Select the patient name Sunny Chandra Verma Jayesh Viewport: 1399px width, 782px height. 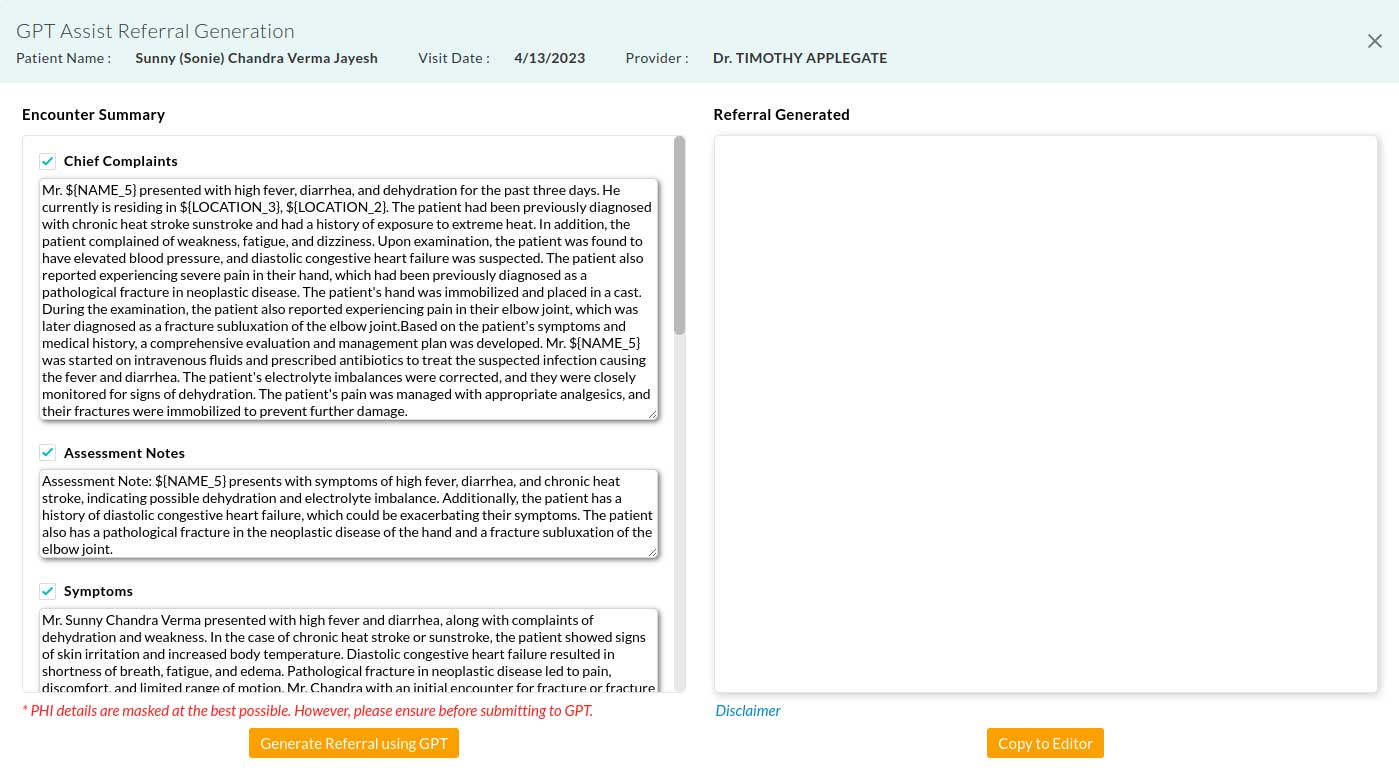pyautogui.click(x=256, y=58)
